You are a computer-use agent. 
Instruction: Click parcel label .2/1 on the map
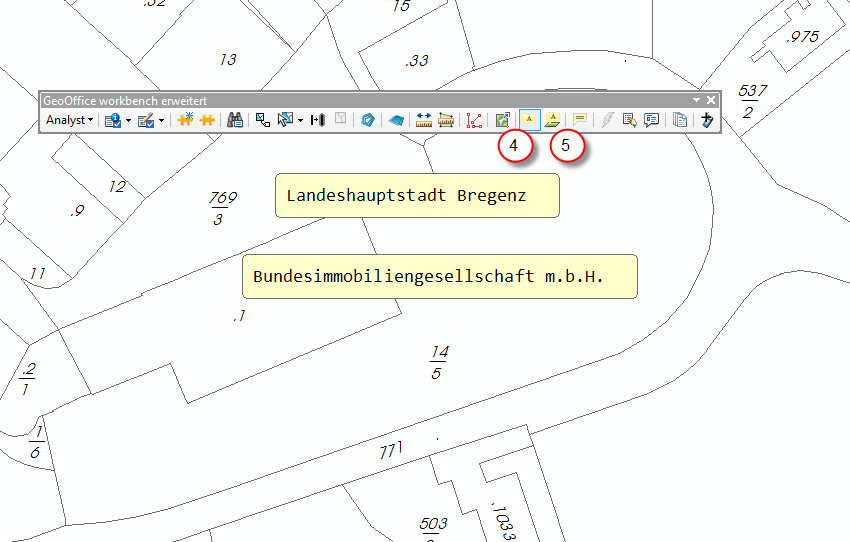(x=27, y=379)
